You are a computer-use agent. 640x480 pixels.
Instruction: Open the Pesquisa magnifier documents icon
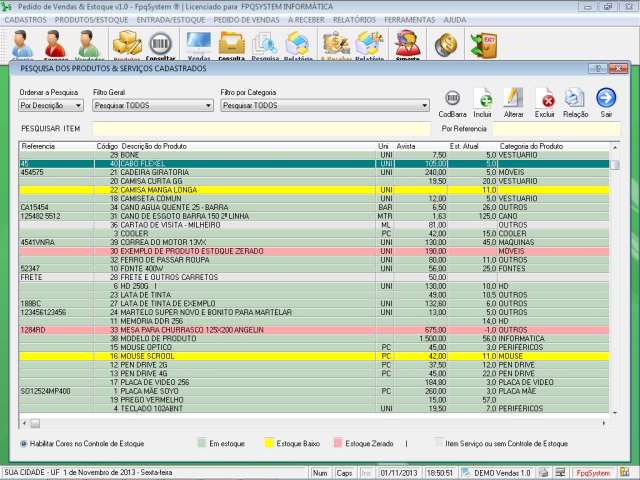(x=265, y=44)
